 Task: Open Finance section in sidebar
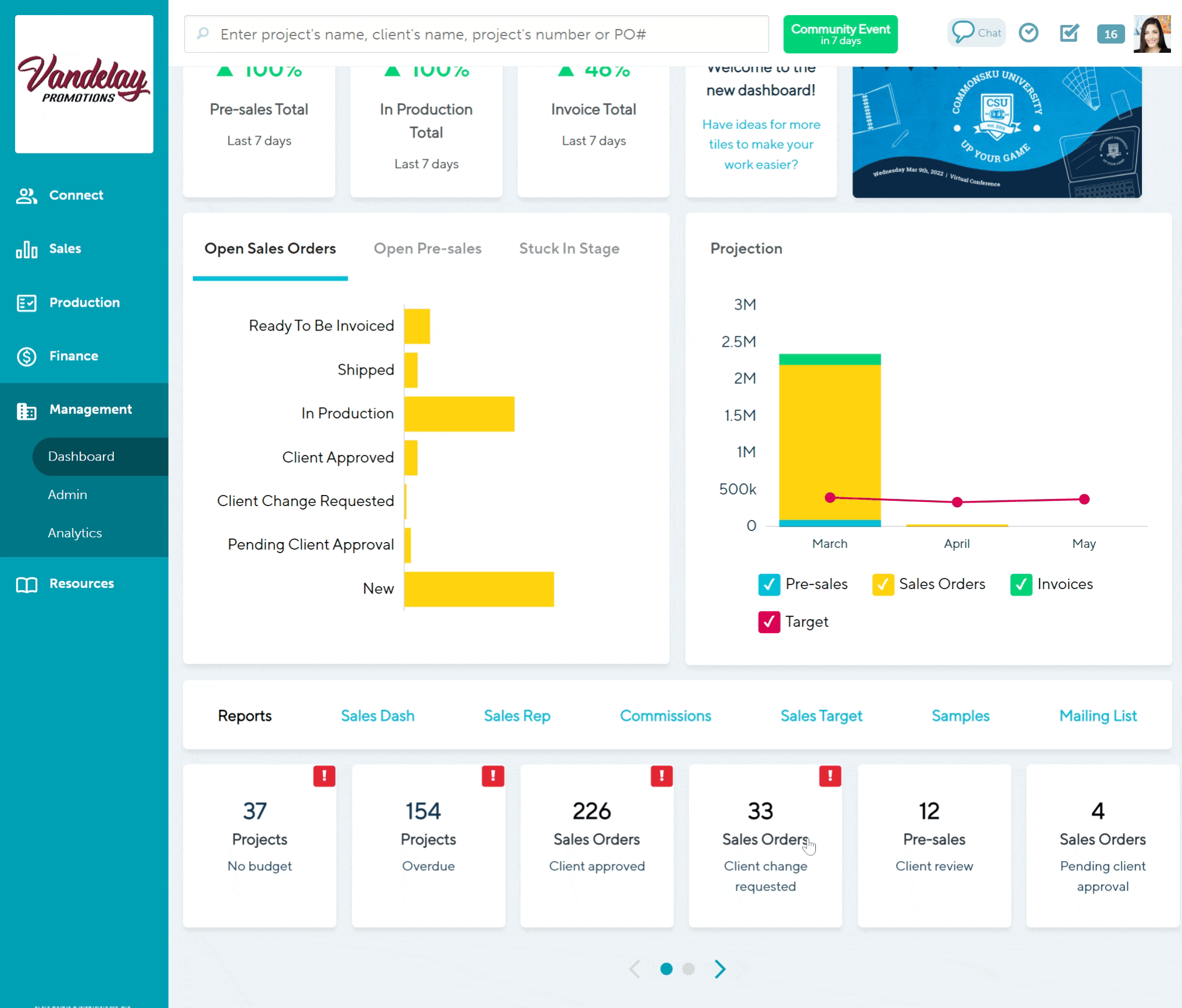coord(73,356)
